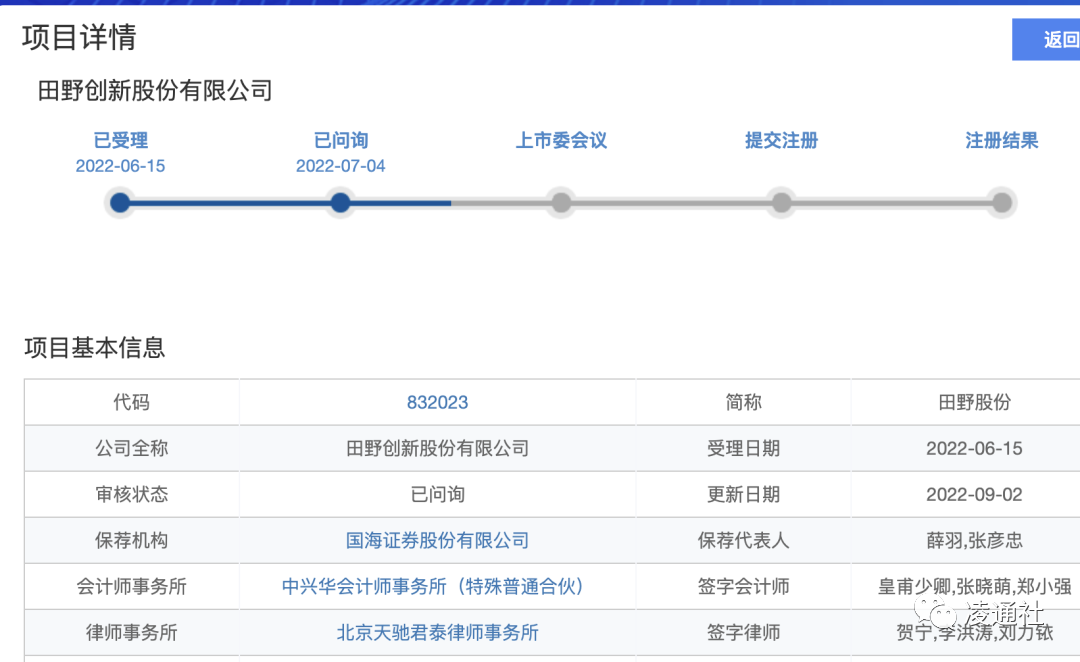Click the 代码 label cell
This screenshot has width=1080, height=662.
coord(132,402)
